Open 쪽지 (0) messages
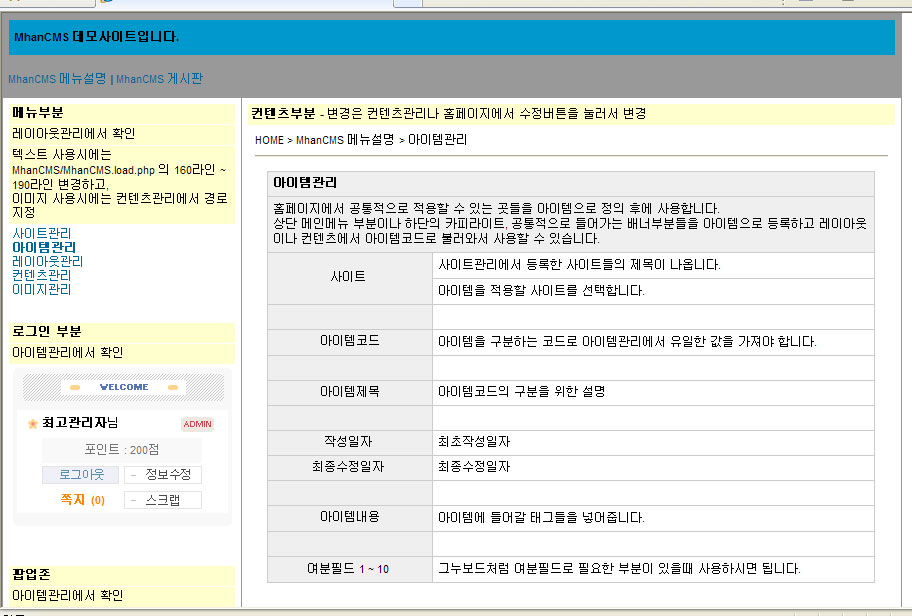 point(82,499)
